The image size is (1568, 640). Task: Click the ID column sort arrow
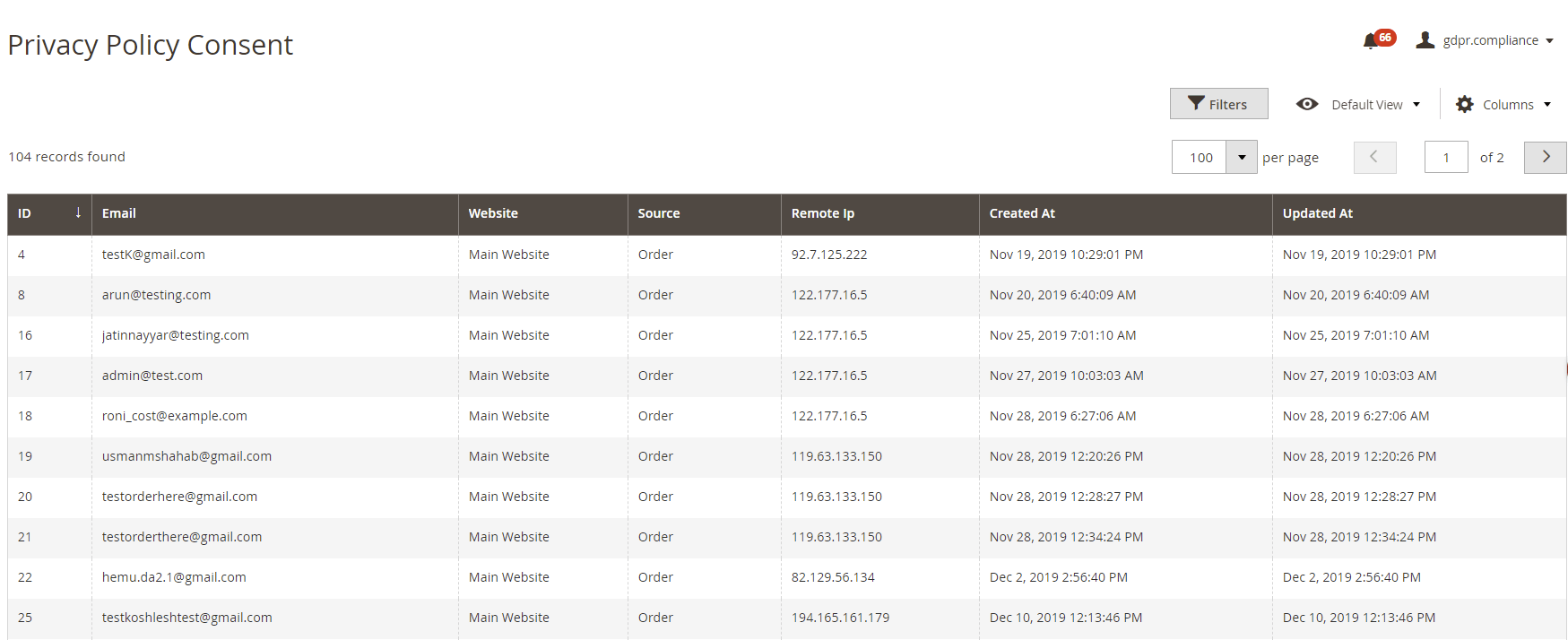click(x=78, y=212)
